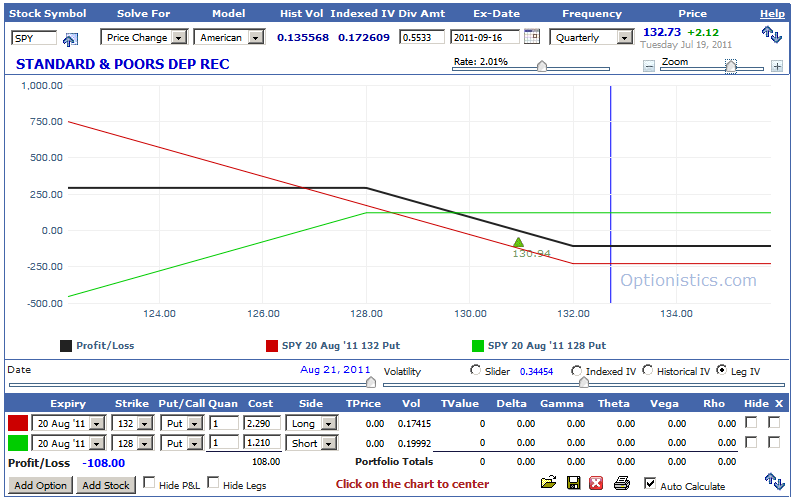Viewport: 794px width, 500px height.
Task: Click the refresh arrows icon near the price
Action: 772,35
